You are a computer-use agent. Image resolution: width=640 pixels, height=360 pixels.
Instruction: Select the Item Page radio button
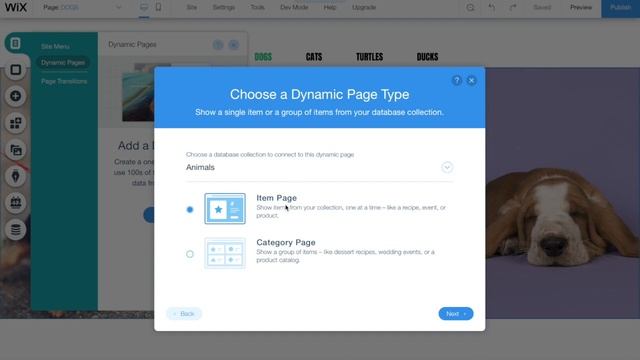[190, 209]
